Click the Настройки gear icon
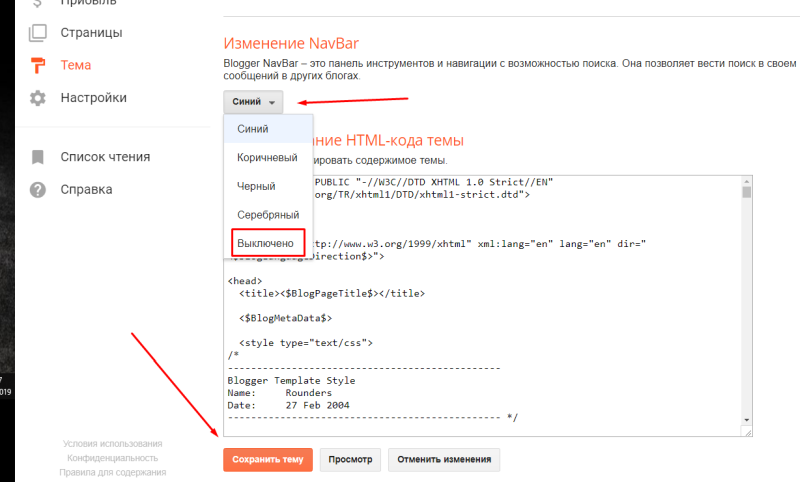This screenshot has height=482, width=800. 38,98
